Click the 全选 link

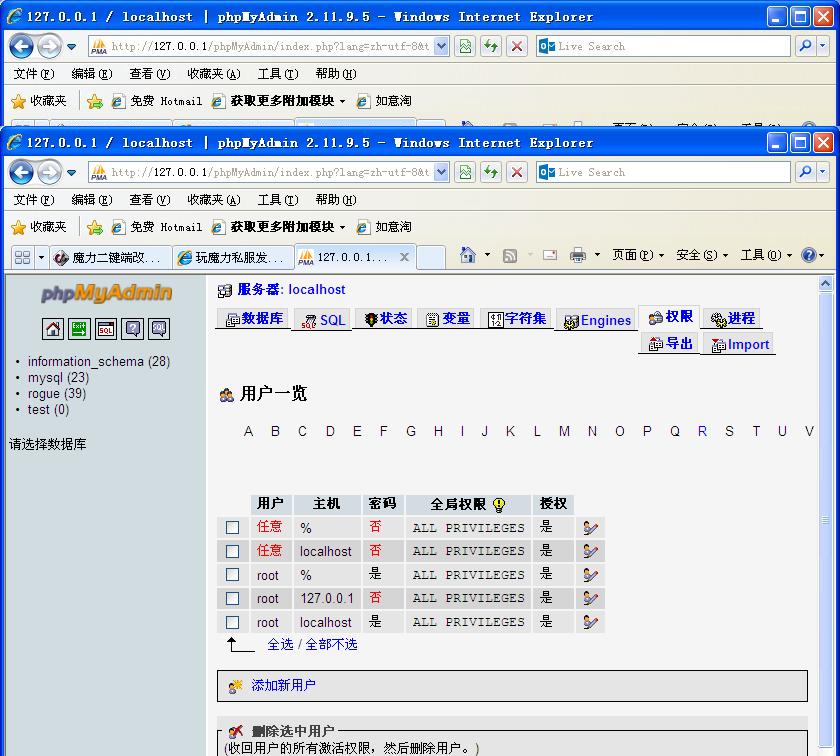tap(280, 645)
